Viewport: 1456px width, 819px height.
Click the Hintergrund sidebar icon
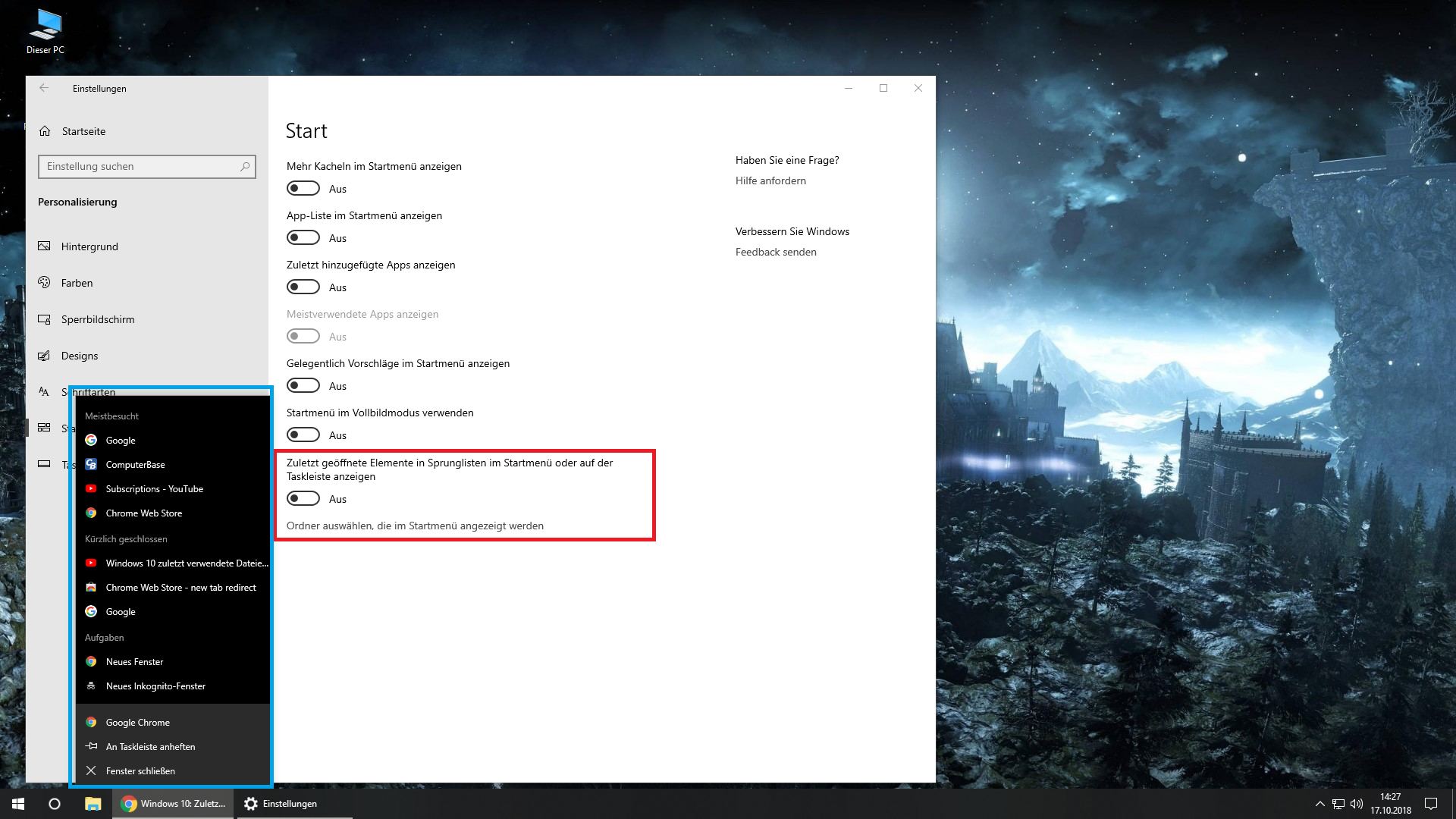(x=44, y=246)
